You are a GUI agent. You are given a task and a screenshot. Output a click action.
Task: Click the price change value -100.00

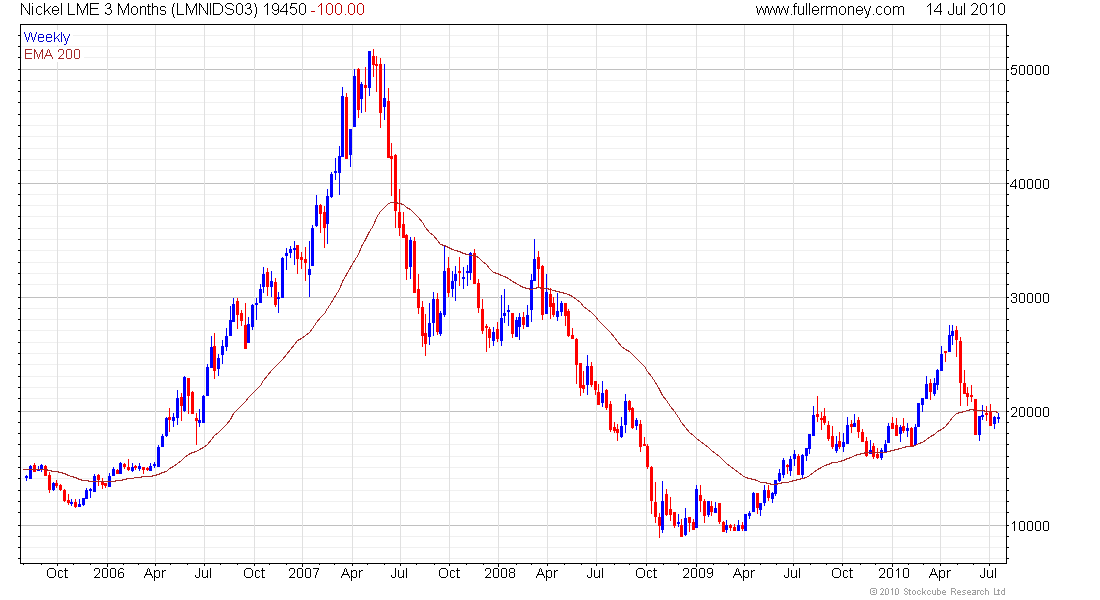[338, 10]
